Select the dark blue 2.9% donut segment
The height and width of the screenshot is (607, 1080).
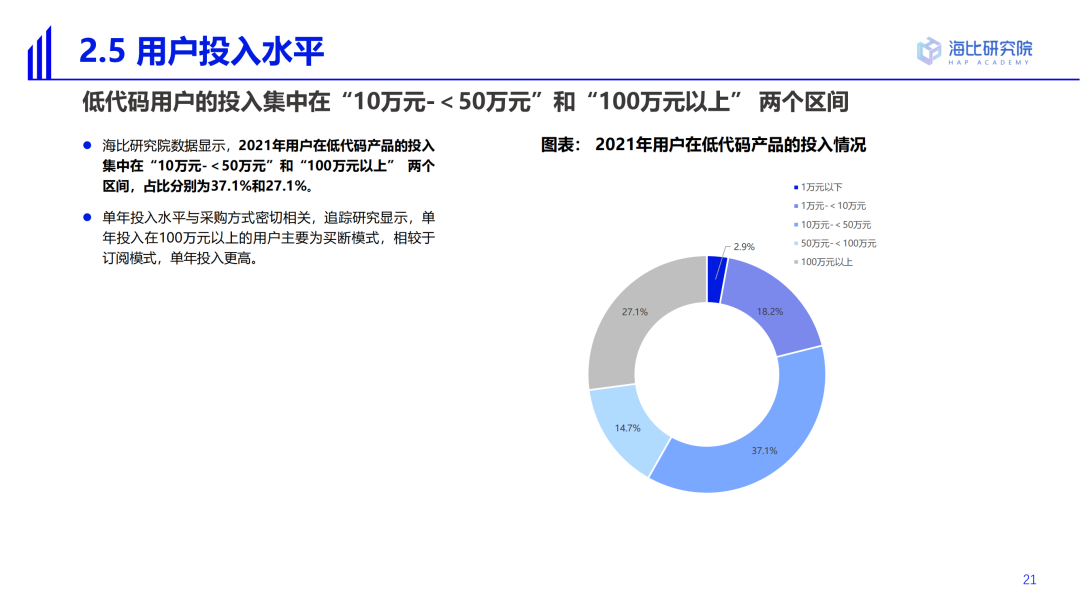point(716,279)
